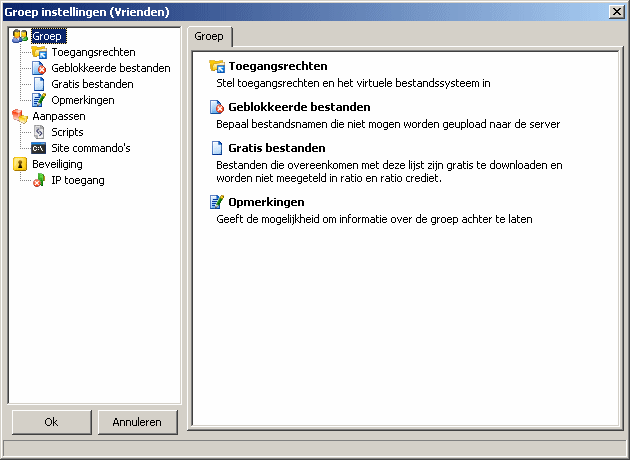Click the 'Groep instellingen (Vrienden)' title bar text
630x460 pixels.
[87, 12]
